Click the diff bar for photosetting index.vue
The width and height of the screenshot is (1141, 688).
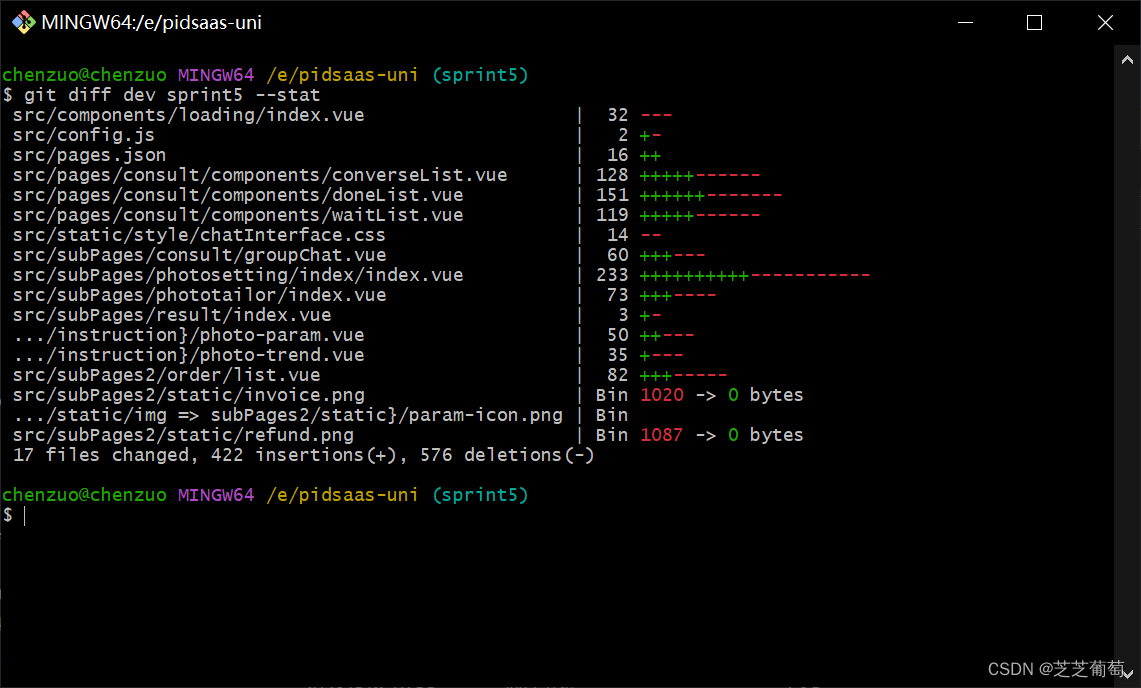(755, 275)
